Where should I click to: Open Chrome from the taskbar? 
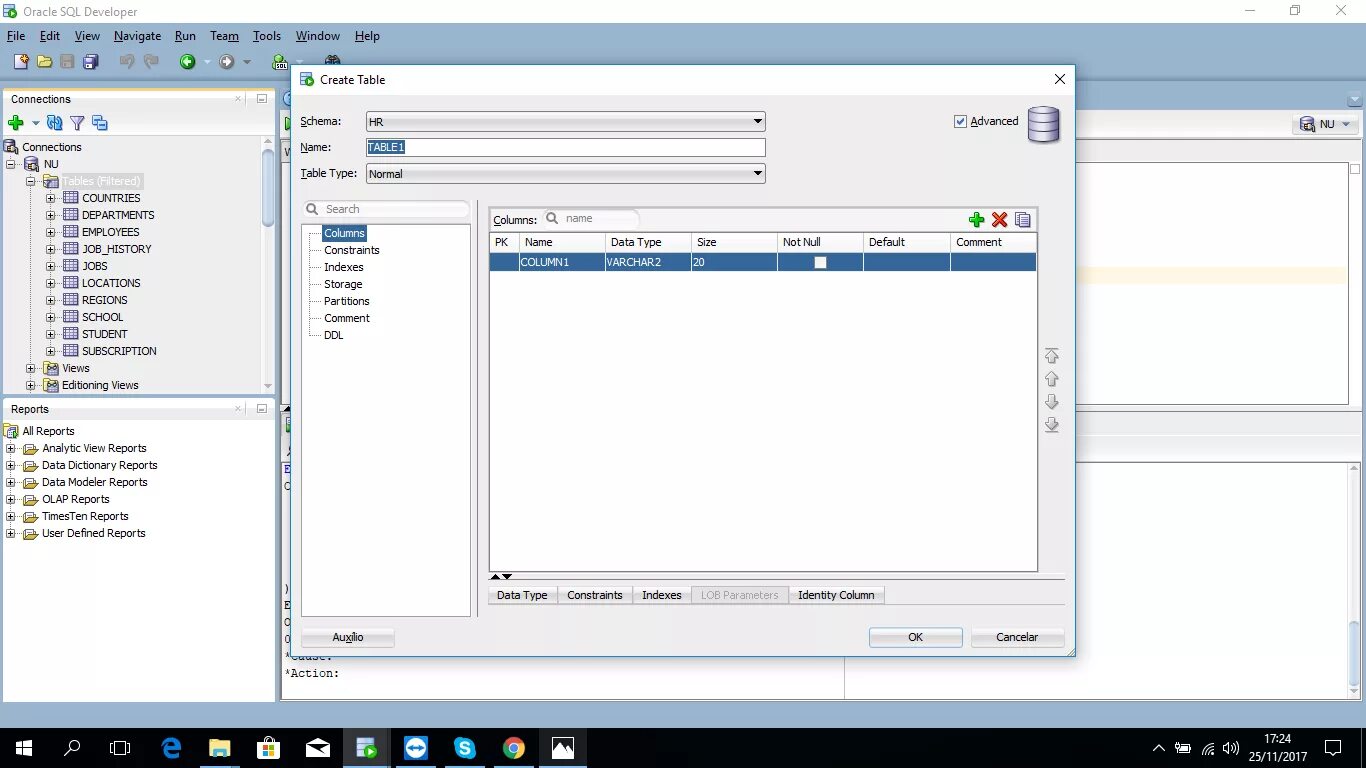point(514,747)
